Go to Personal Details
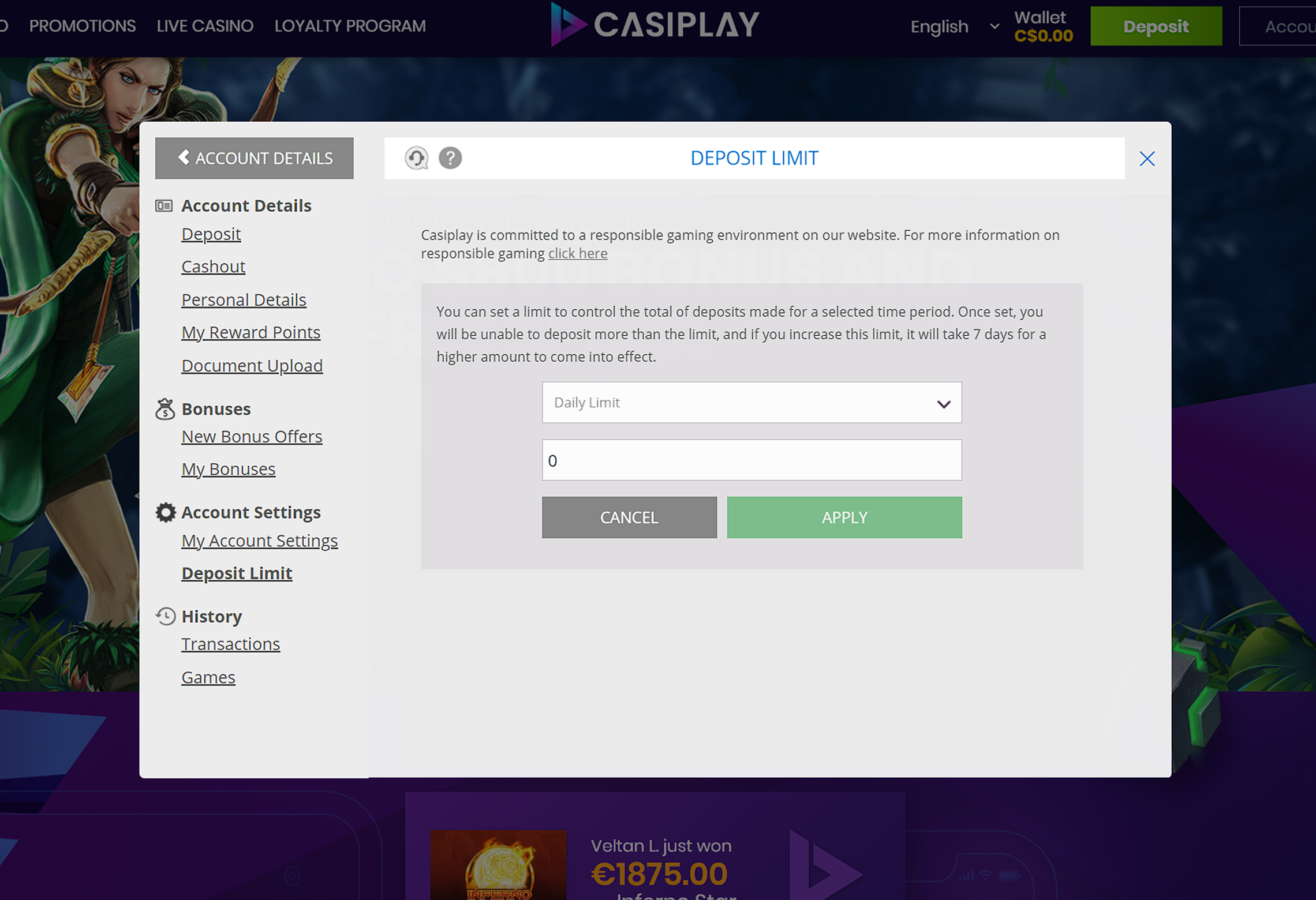Image resolution: width=1316 pixels, height=900 pixels. [x=244, y=299]
